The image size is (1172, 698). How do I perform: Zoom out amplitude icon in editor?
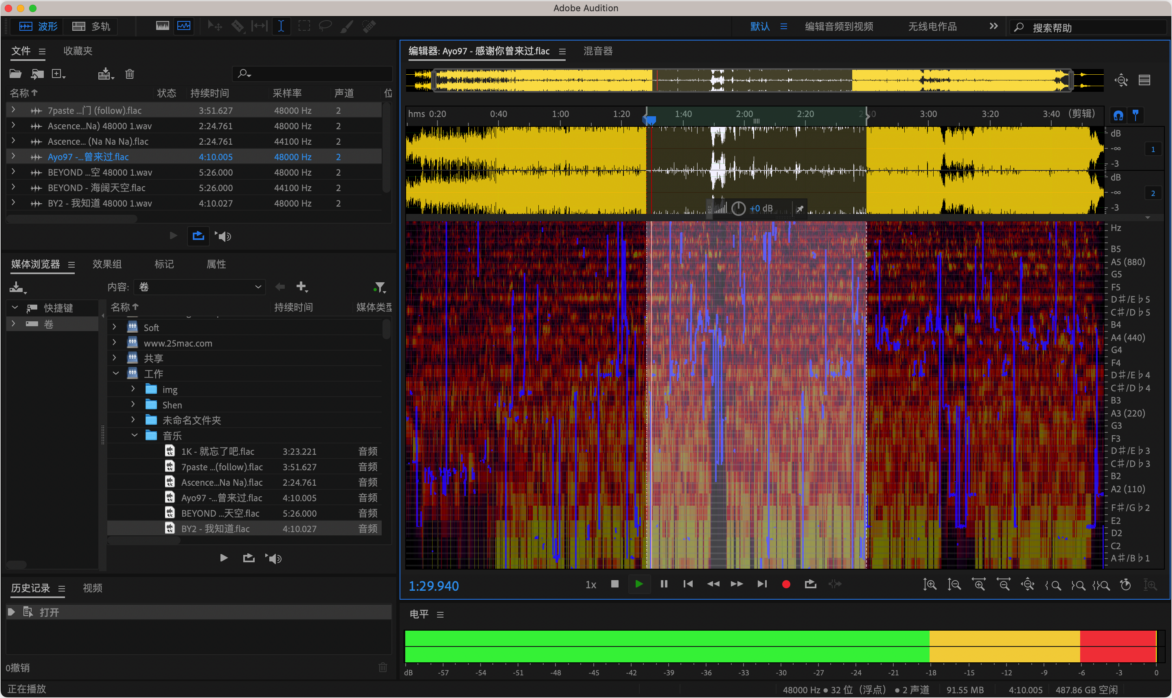coord(954,585)
